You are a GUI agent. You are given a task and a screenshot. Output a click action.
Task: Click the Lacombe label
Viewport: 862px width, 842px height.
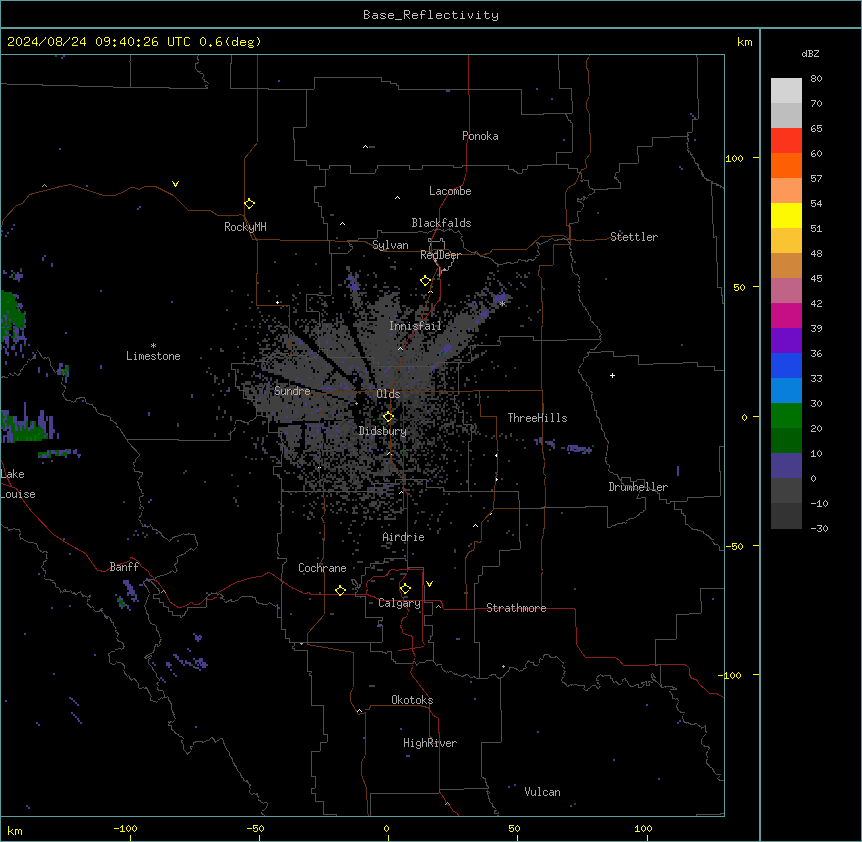click(x=450, y=191)
